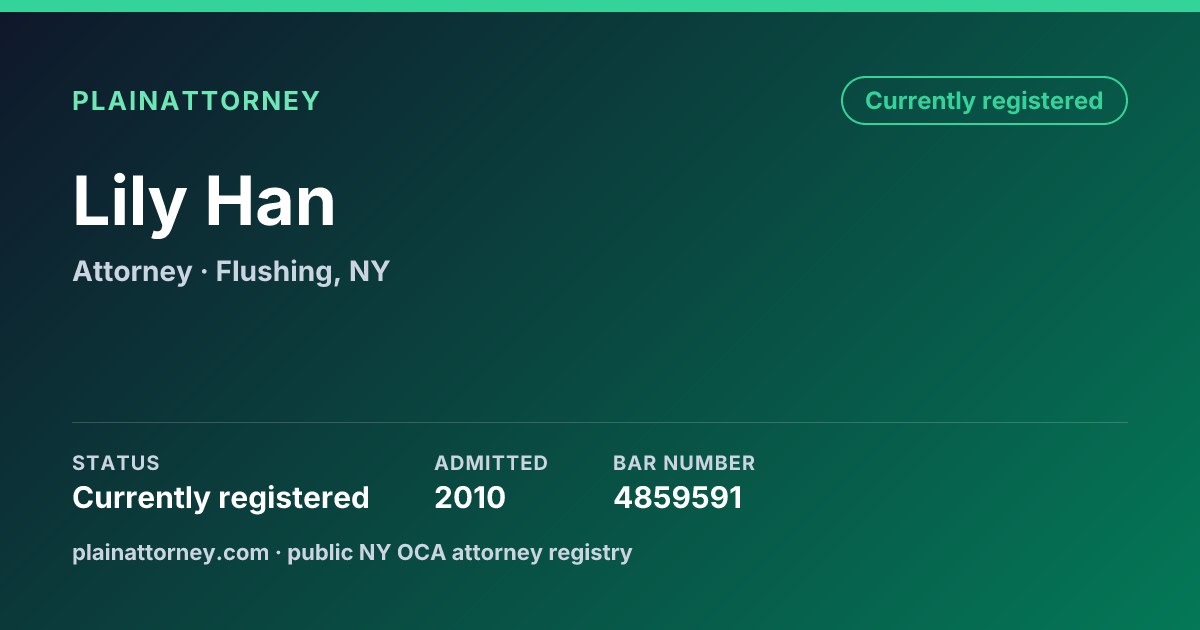The image size is (1200, 630).
Task: Click the ADMITTED field label
Action: pos(491,463)
